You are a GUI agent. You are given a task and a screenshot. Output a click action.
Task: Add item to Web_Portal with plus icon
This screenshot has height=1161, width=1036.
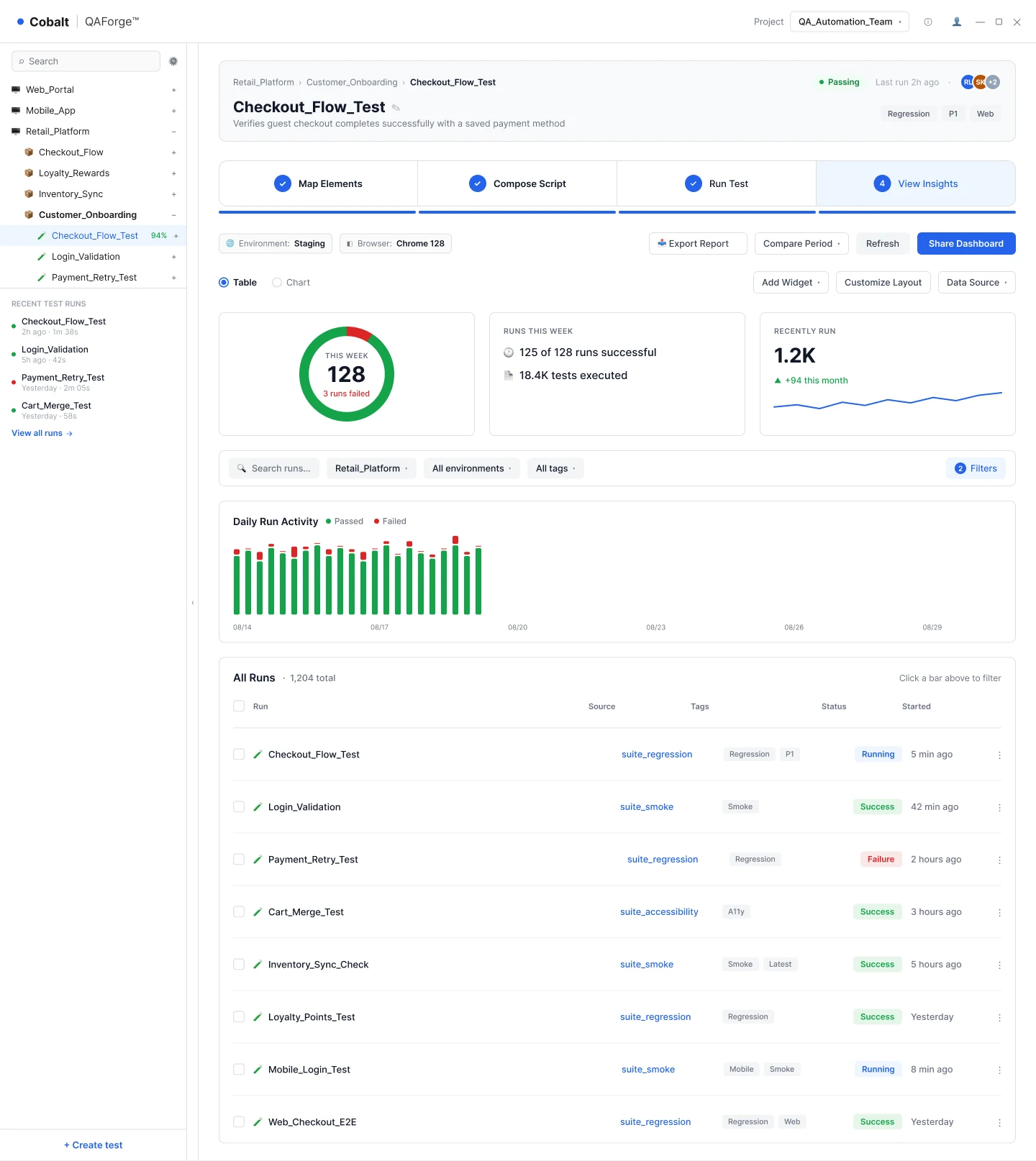[x=174, y=90]
